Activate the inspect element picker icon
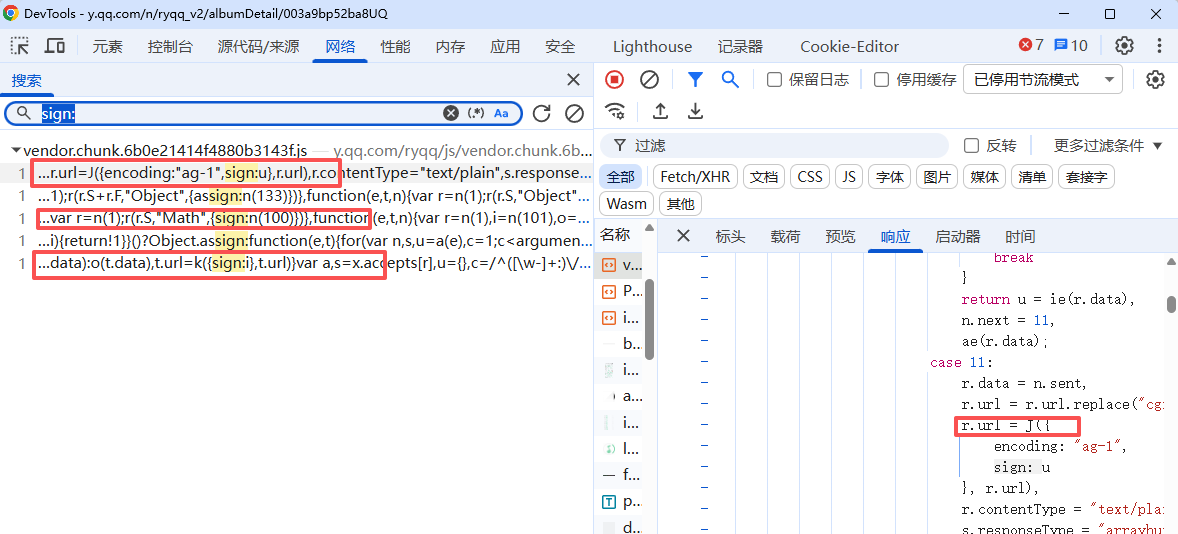This screenshot has width=1178, height=534. (x=20, y=46)
